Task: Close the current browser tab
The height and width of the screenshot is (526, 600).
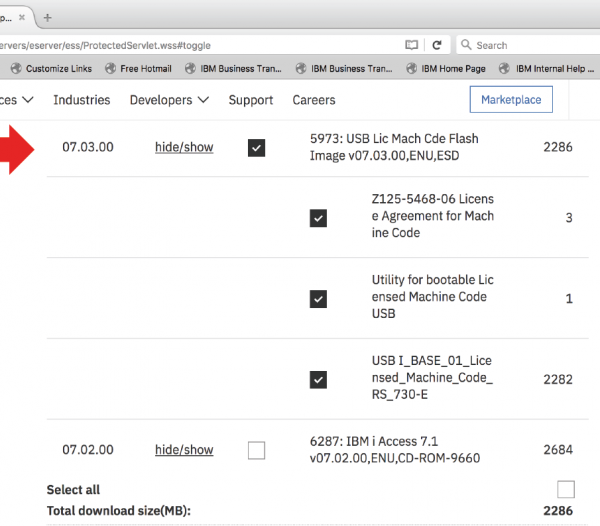Action: tap(22, 17)
